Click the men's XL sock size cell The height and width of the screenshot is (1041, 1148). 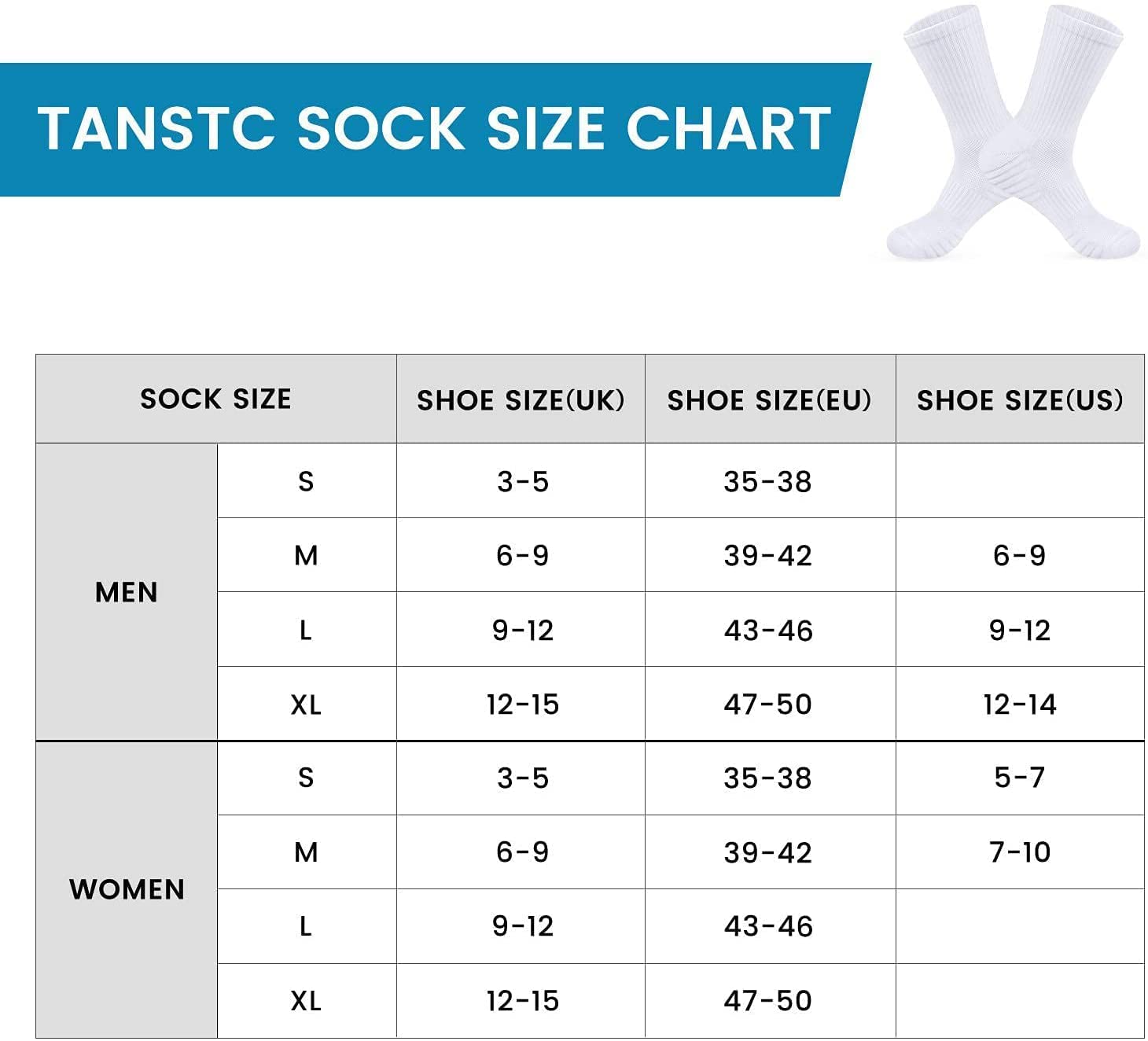(306, 704)
